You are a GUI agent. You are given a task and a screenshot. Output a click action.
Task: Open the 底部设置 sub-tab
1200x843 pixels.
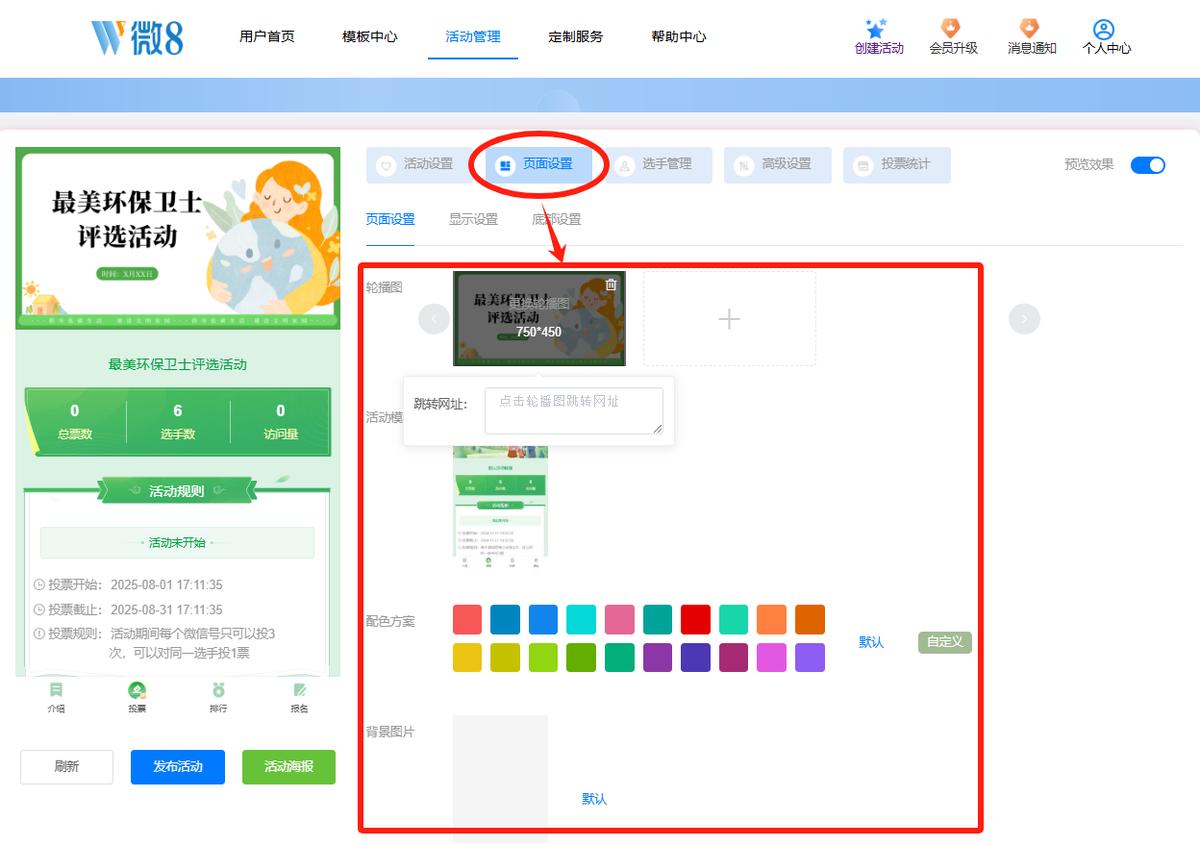[556, 220]
